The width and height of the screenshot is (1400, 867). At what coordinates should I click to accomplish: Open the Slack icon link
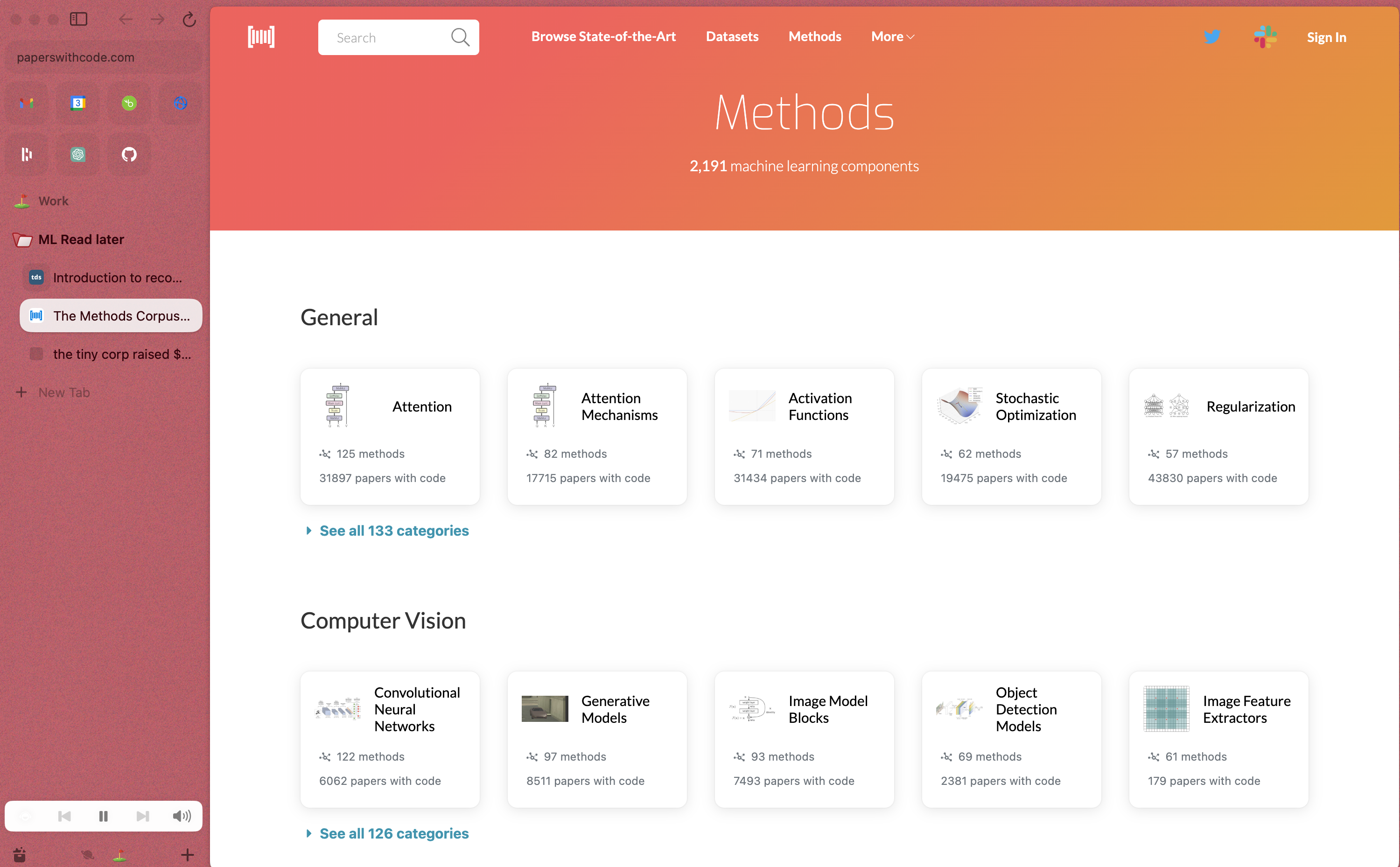point(1265,37)
